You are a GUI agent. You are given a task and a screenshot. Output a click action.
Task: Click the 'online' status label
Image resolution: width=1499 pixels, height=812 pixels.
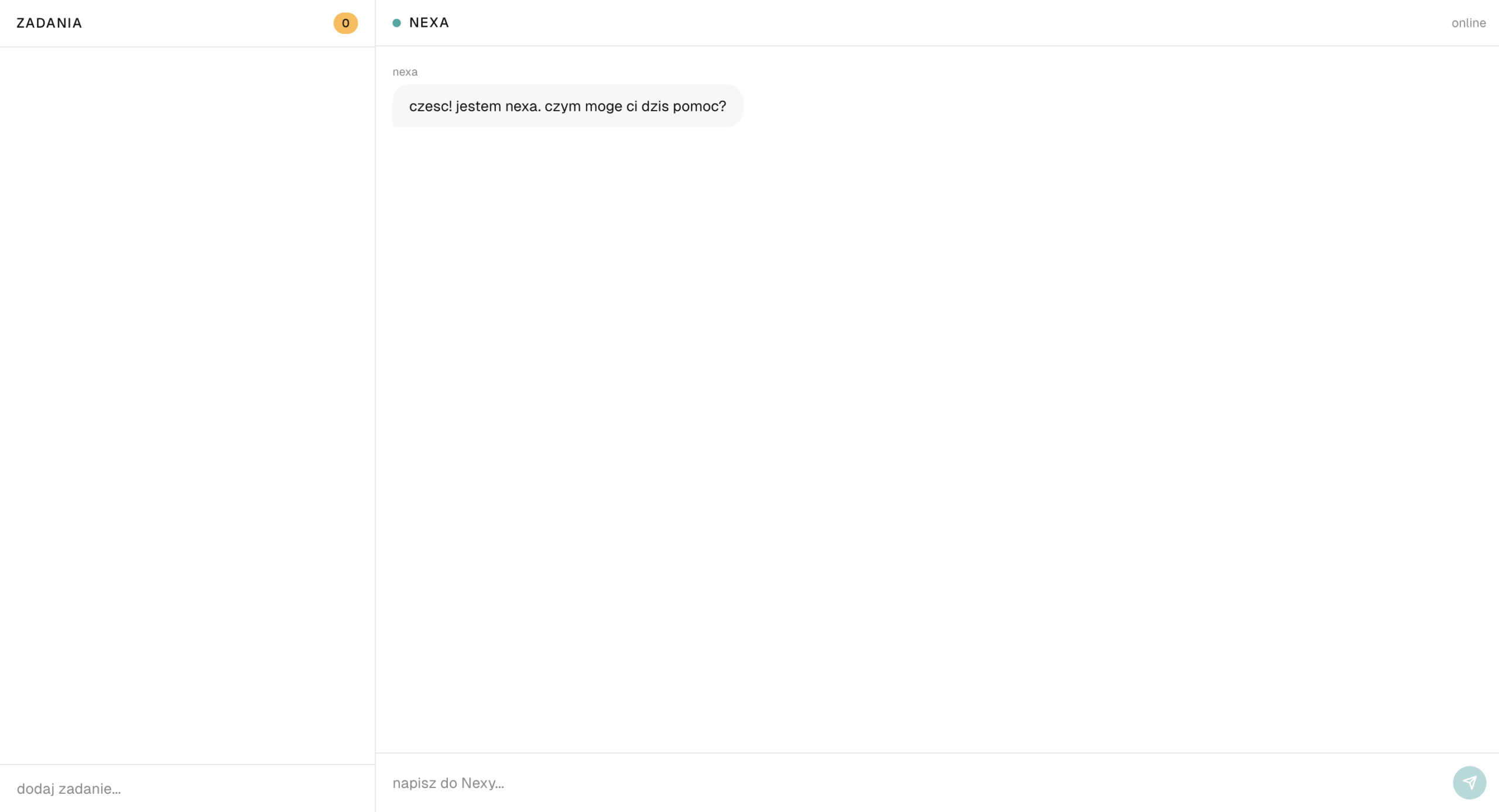click(x=1469, y=23)
